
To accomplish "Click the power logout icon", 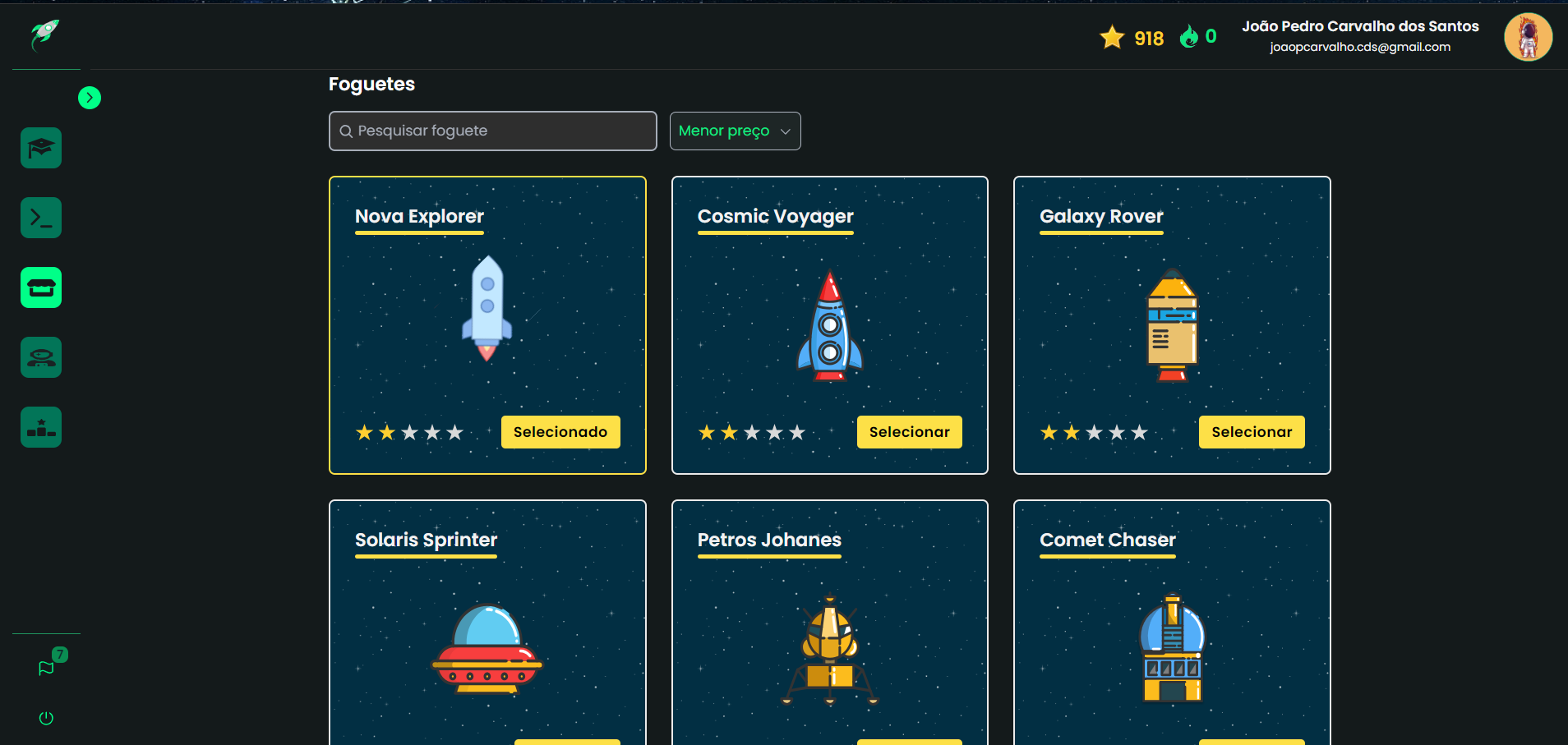I will (46, 718).
